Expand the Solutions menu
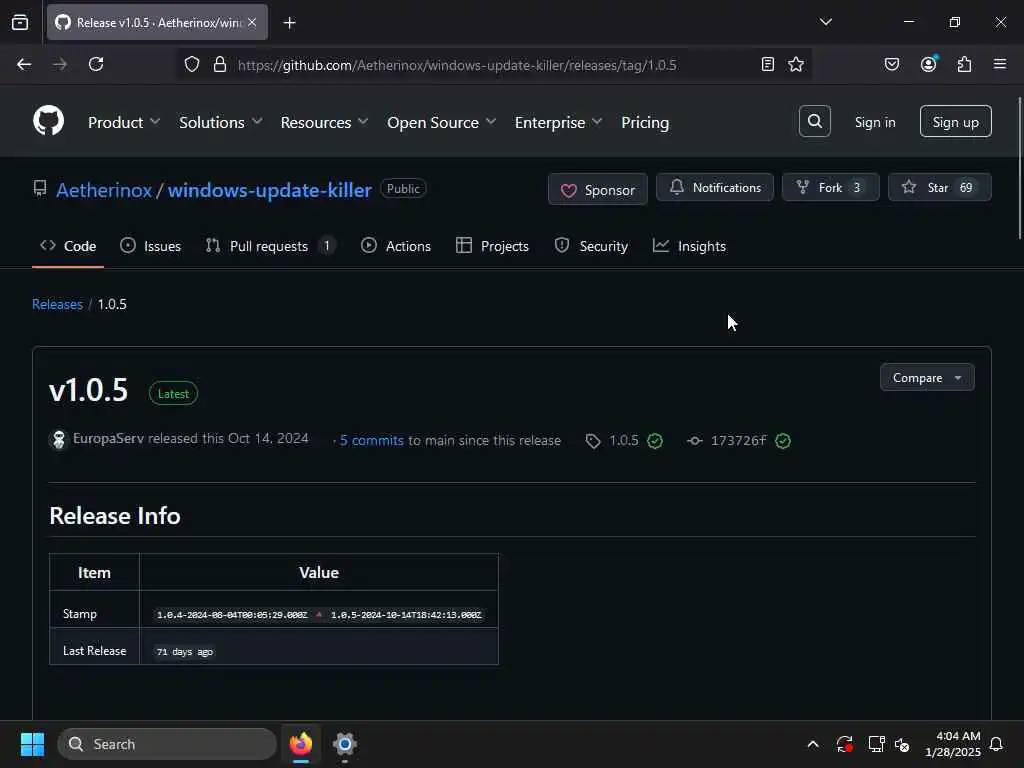 pos(221,122)
